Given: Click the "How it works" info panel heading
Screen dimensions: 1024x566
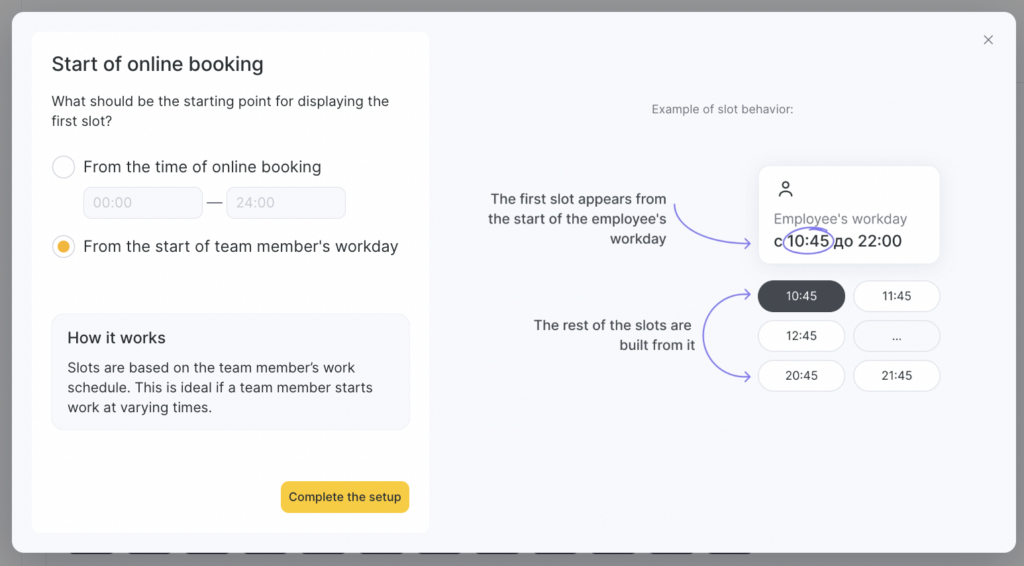Looking at the screenshot, I should pyautogui.click(x=116, y=338).
